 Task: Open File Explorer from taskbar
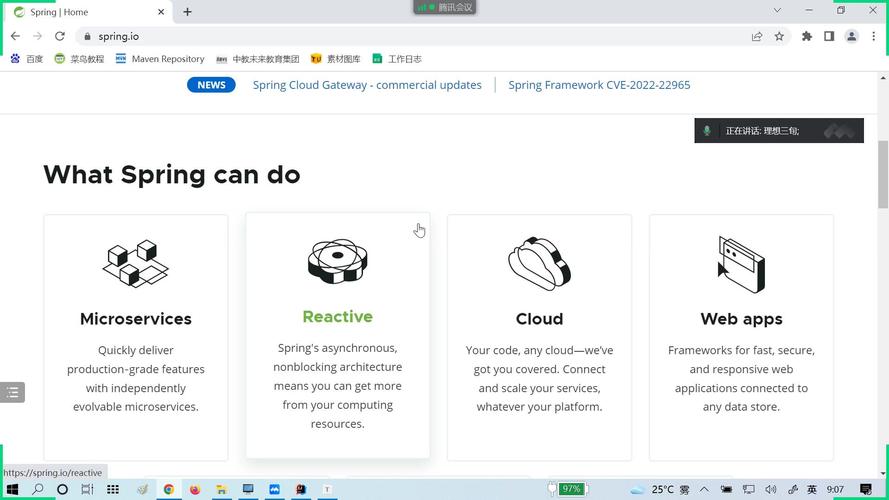tap(222, 489)
